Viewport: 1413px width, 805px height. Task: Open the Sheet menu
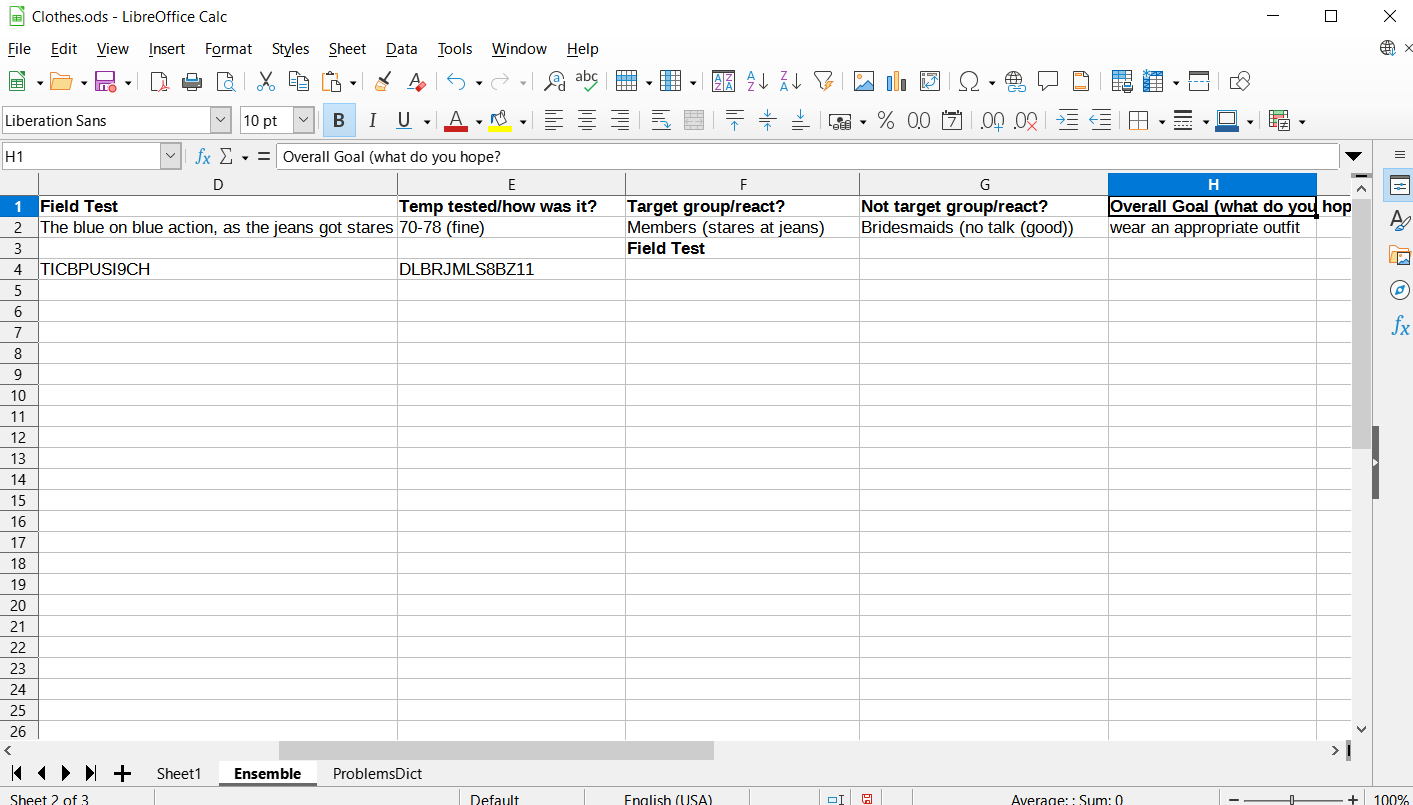[347, 49]
